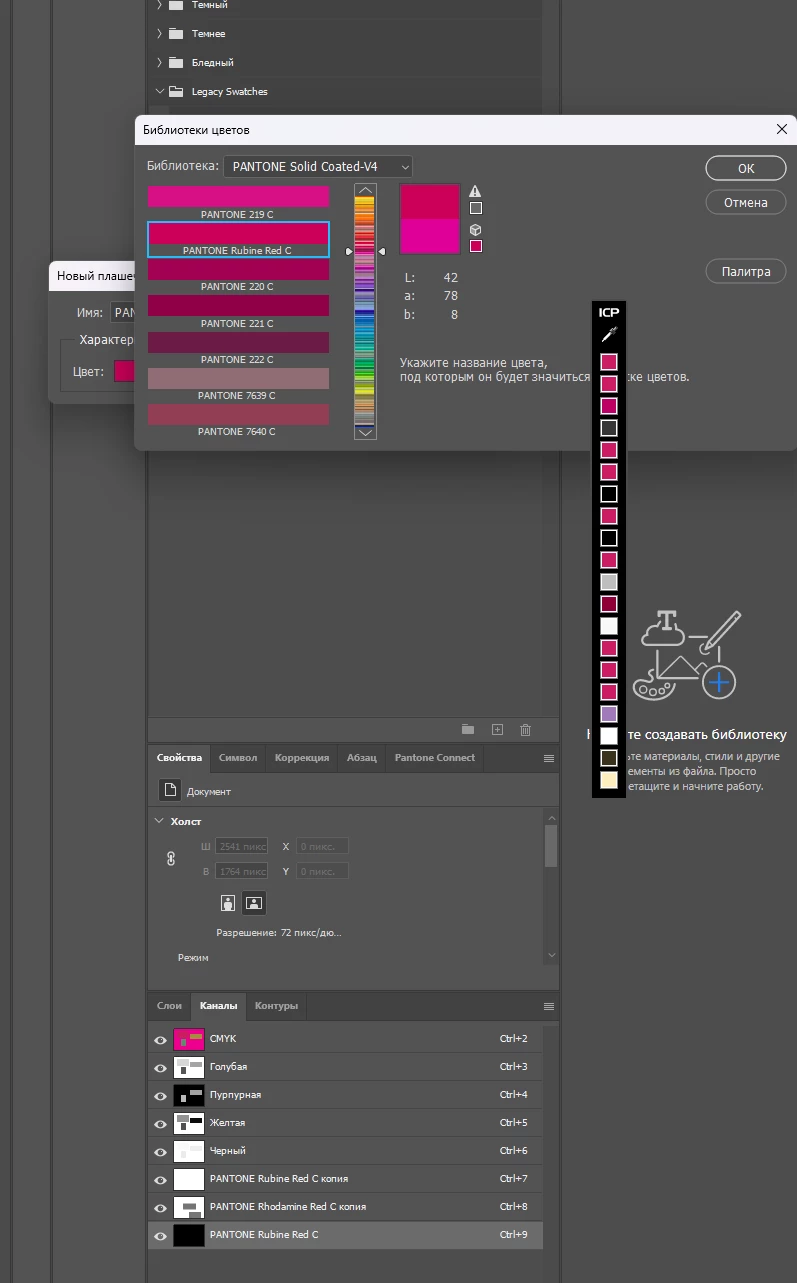Open the Pantone Connect tab

coord(435,758)
